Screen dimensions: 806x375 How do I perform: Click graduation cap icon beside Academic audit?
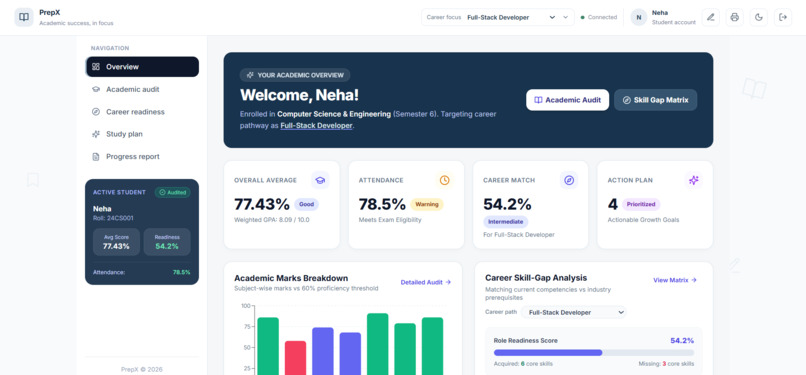[96, 89]
